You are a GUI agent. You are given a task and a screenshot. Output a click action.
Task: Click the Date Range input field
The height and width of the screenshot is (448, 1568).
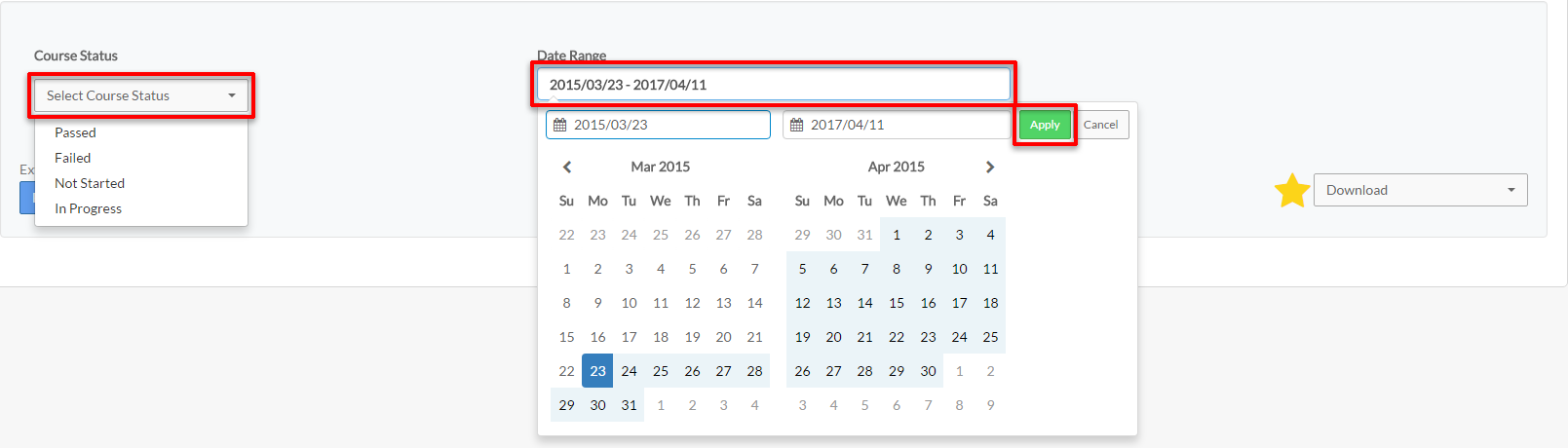773,85
